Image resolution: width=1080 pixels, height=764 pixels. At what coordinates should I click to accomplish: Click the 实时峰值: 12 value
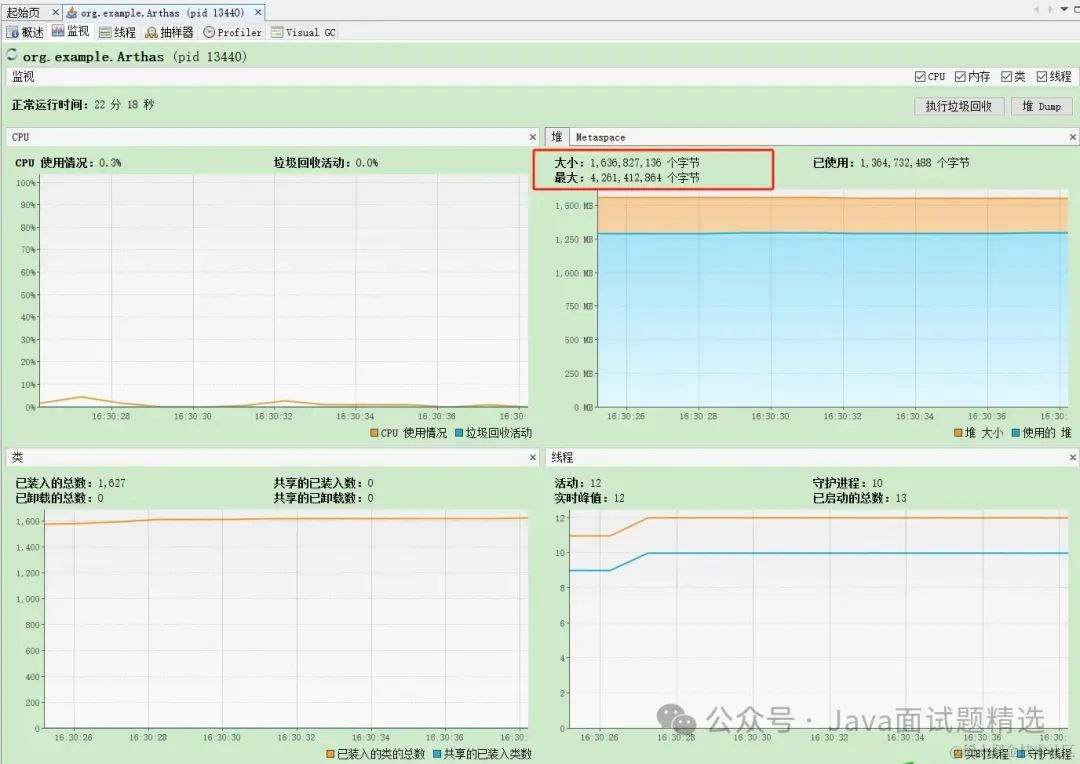point(590,498)
